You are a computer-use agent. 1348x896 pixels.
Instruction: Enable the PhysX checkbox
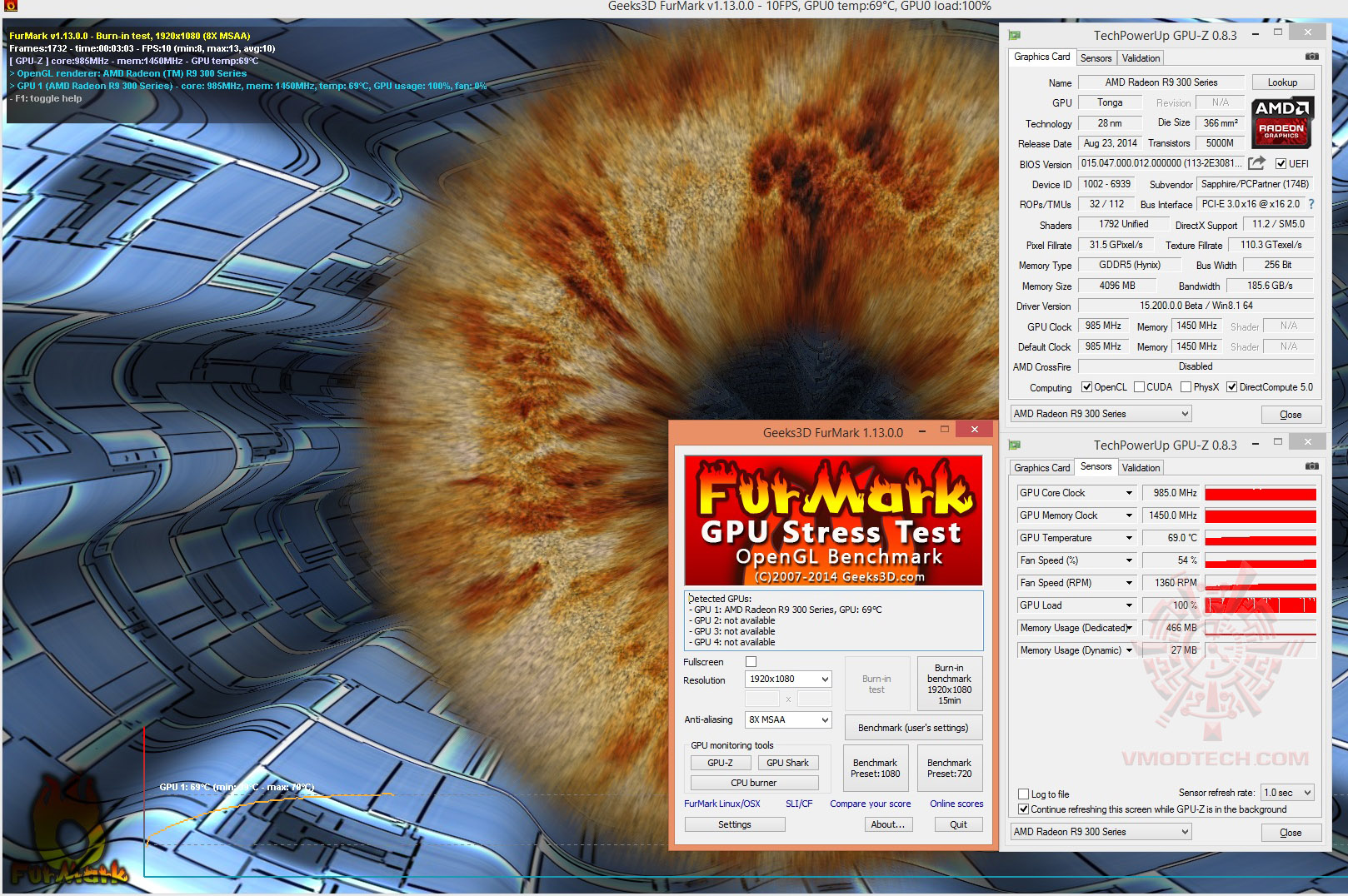pos(1186,386)
